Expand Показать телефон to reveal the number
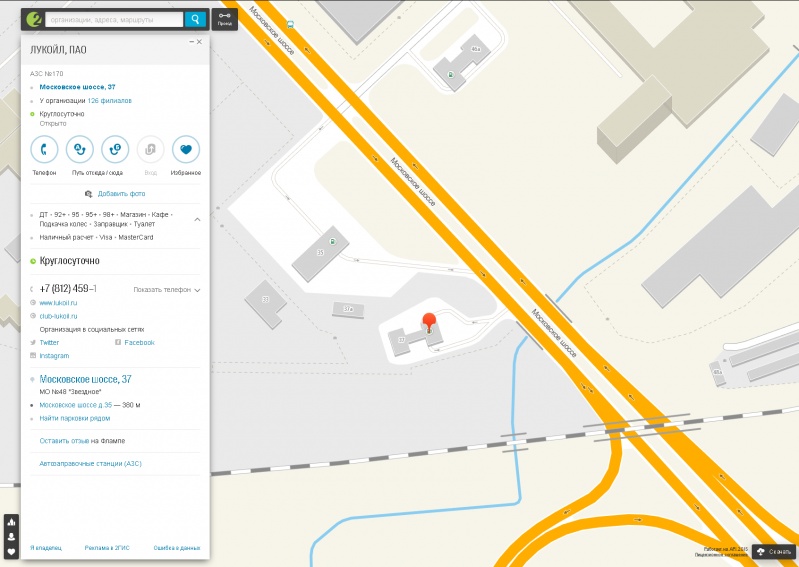The image size is (799, 567). tap(167, 290)
